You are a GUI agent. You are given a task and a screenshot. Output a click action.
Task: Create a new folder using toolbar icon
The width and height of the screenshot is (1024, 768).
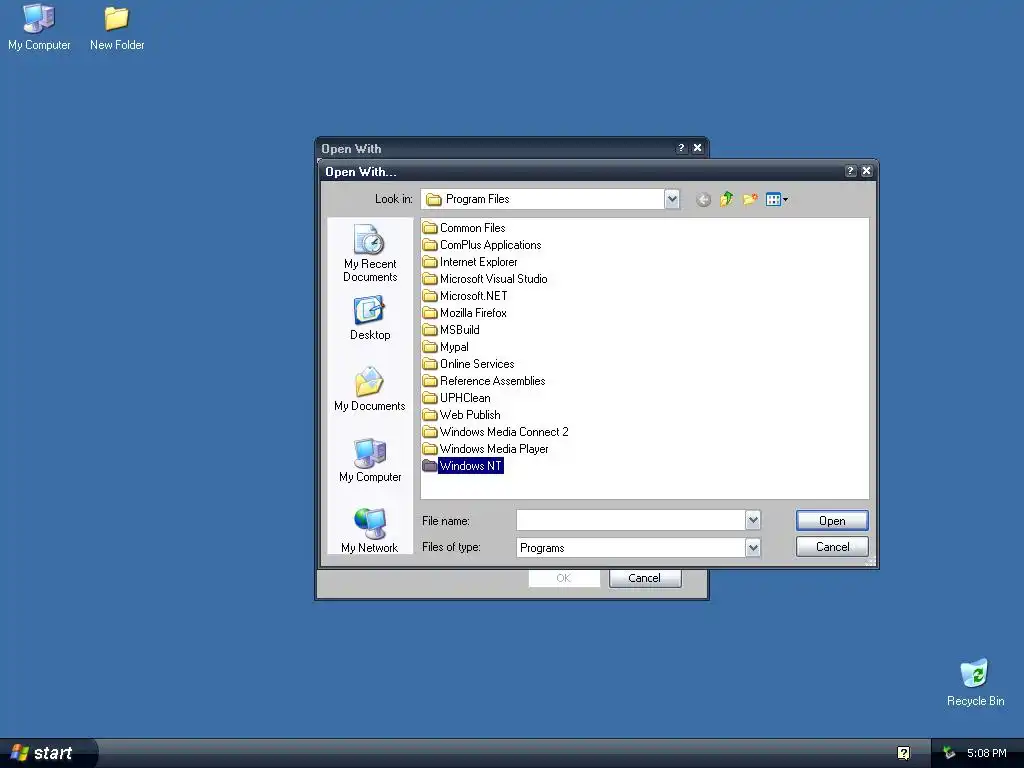(x=750, y=199)
